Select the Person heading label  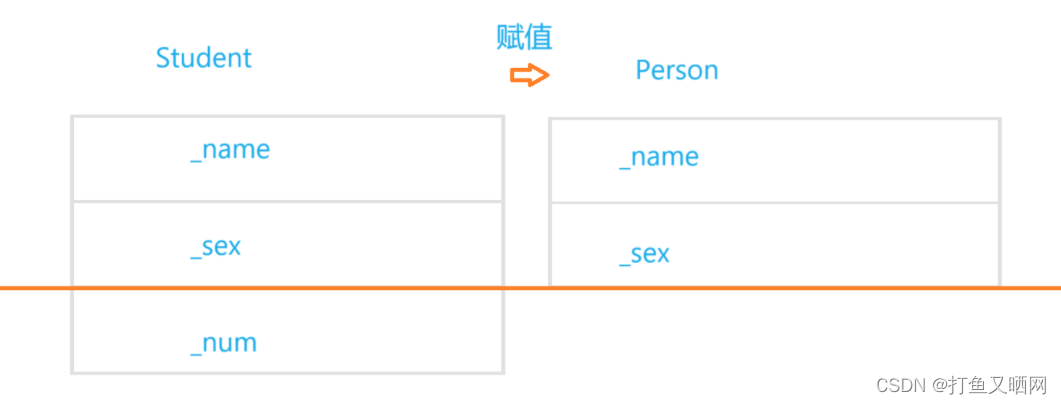tap(677, 70)
